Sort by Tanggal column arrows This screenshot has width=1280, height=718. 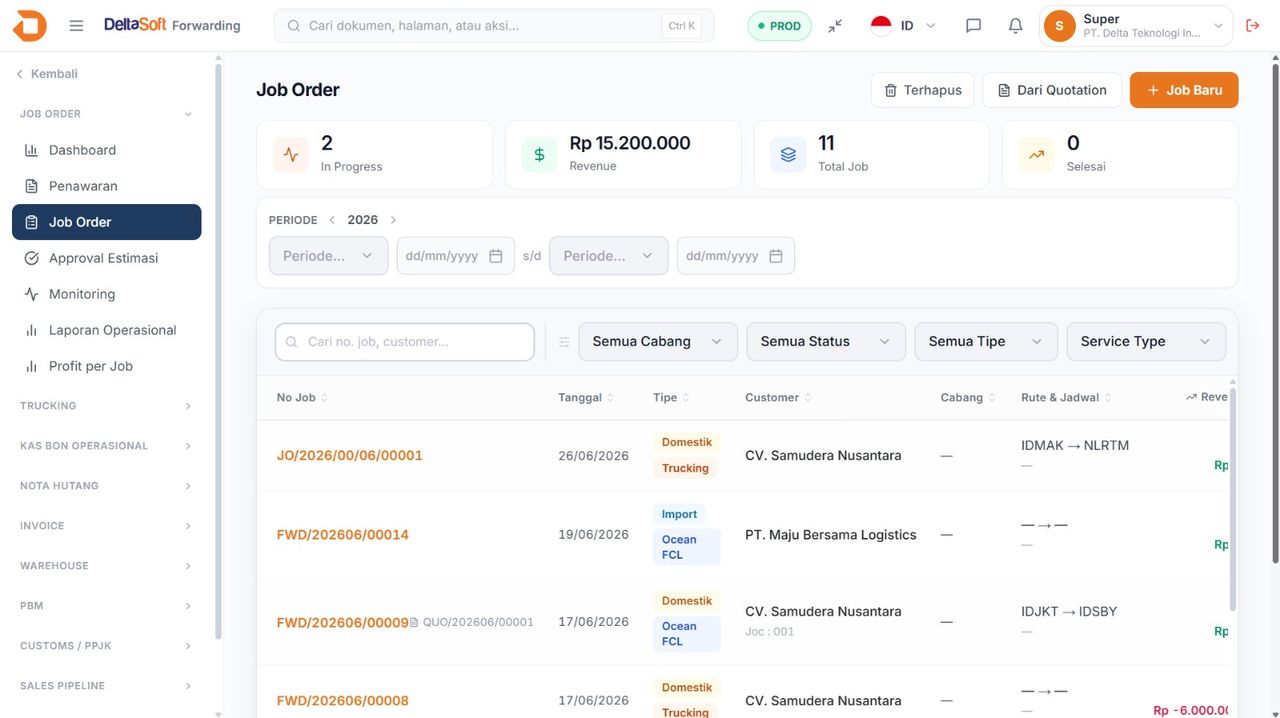click(x=610, y=398)
